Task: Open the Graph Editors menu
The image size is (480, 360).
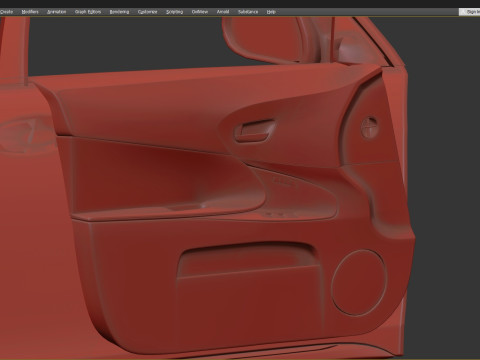Action: click(88, 12)
